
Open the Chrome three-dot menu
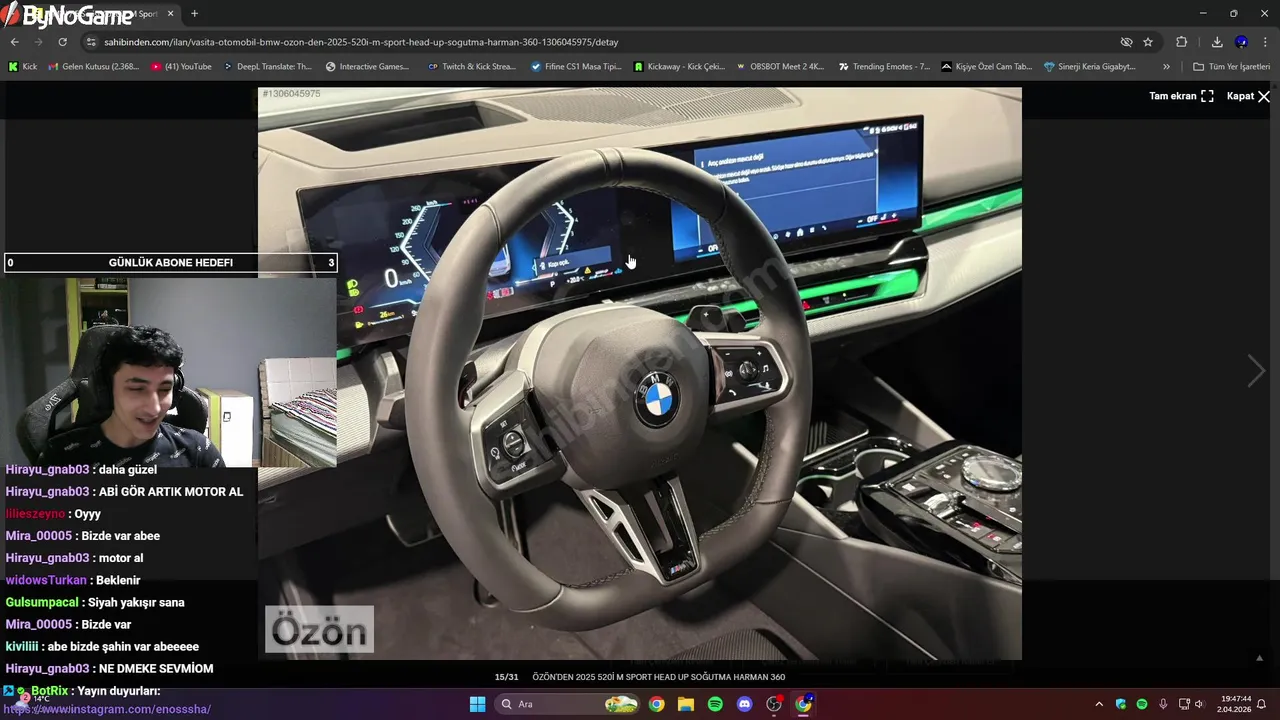(1265, 42)
